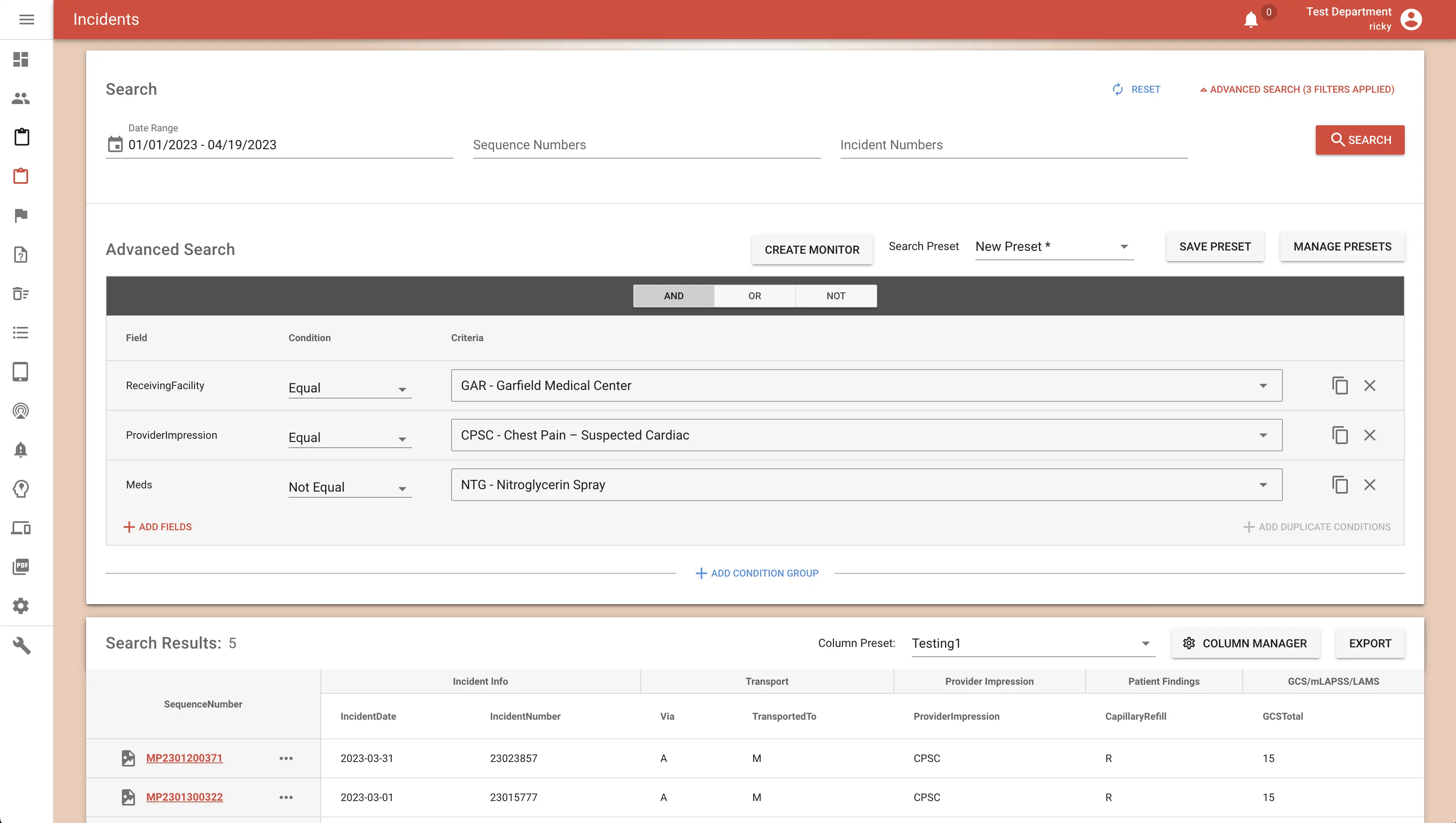Click ADD FIELDS link
The image size is (1456, 823).
tap(158, 527)
